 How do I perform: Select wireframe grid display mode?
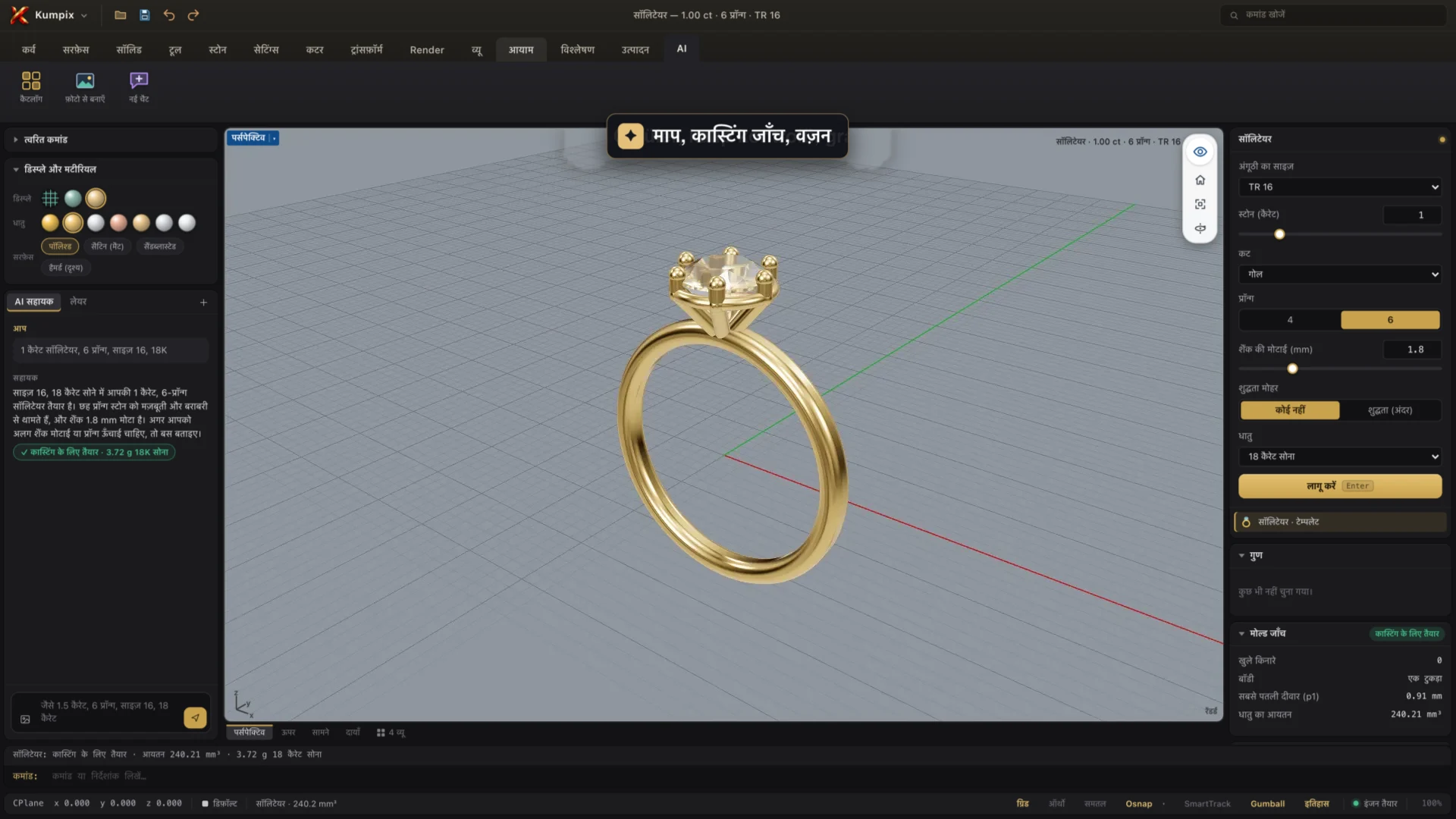[x=50, y=199]
